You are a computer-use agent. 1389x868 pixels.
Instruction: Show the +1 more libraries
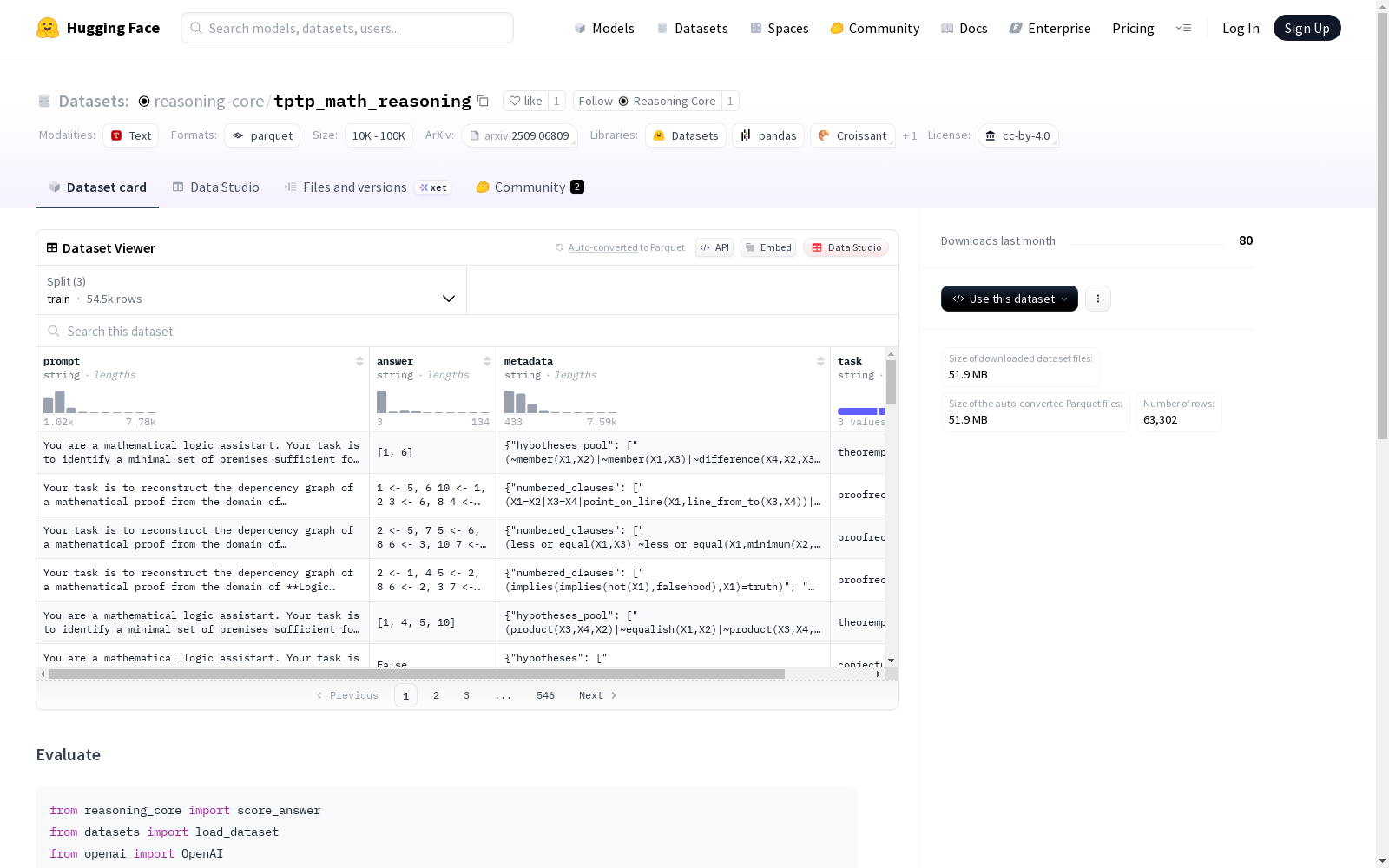point(910,135)
